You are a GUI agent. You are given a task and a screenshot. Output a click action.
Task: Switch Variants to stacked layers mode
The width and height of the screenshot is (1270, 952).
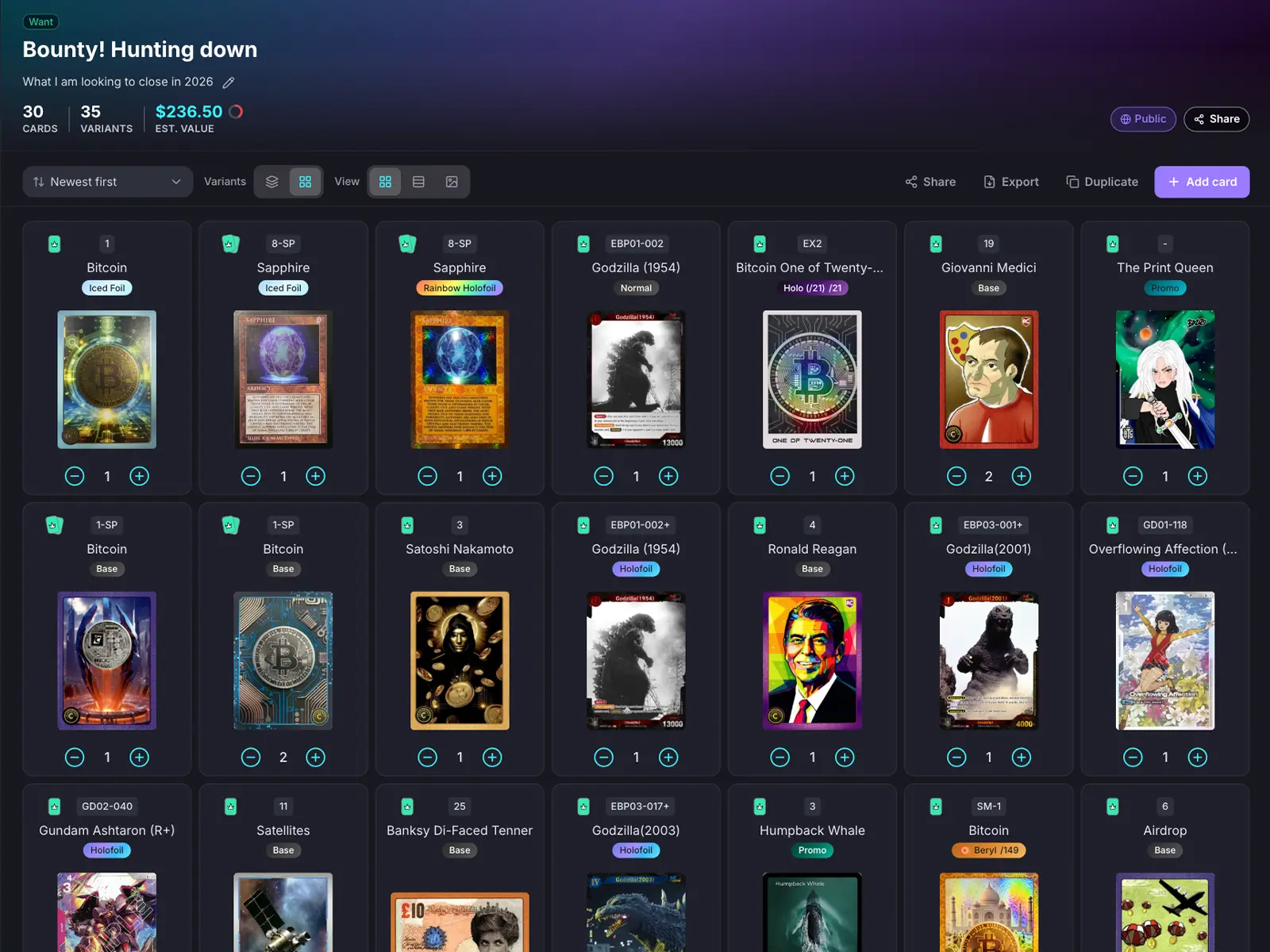point(272,182)
